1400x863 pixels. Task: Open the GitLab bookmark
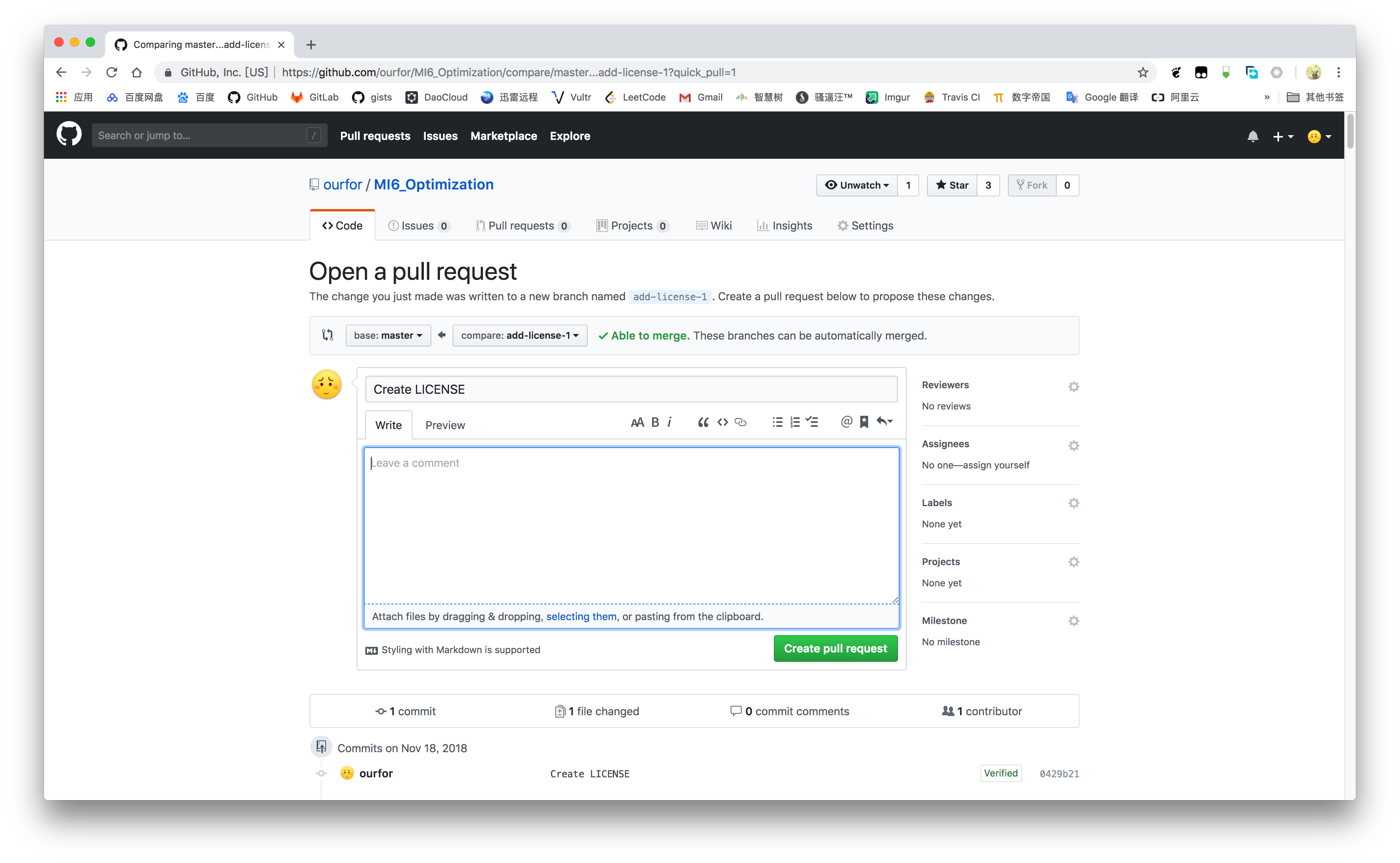click(x=314, y=97)
